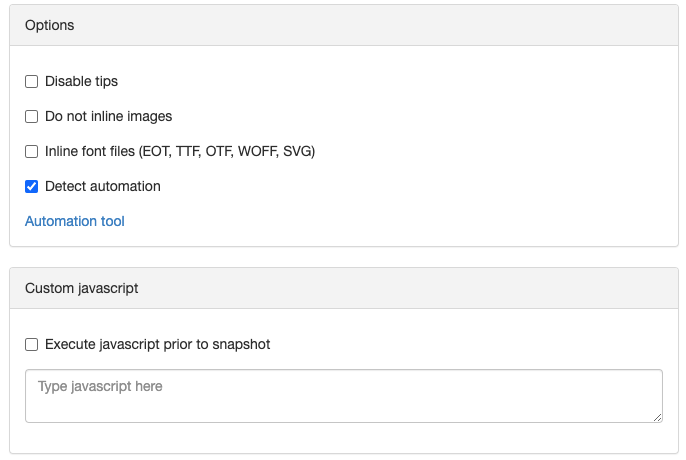Click the 'Disable tips' label text
The image size is (686, 460).
pyautogui.click(x=81, y=81)
